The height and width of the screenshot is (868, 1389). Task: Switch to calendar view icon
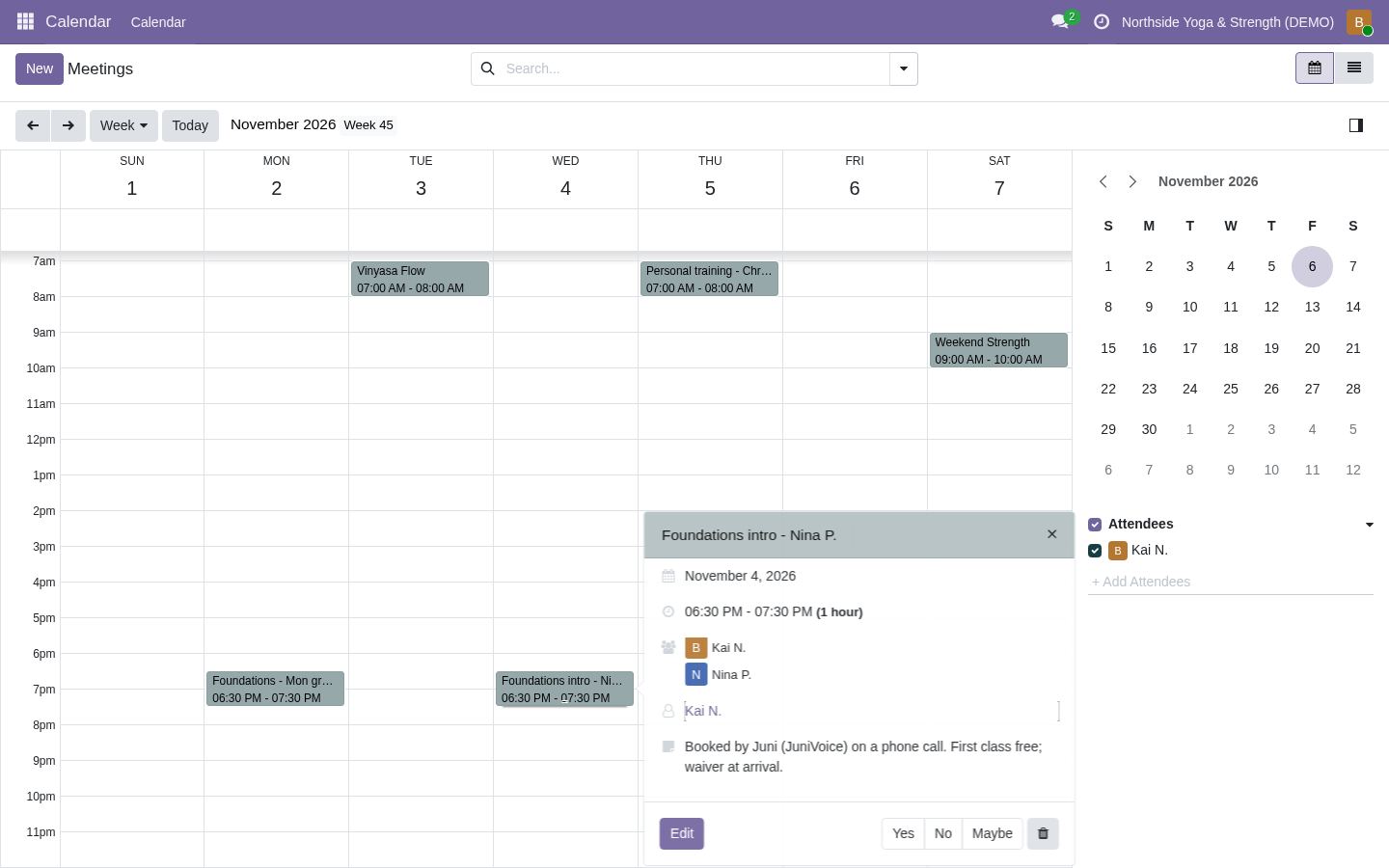[1314, 68]
